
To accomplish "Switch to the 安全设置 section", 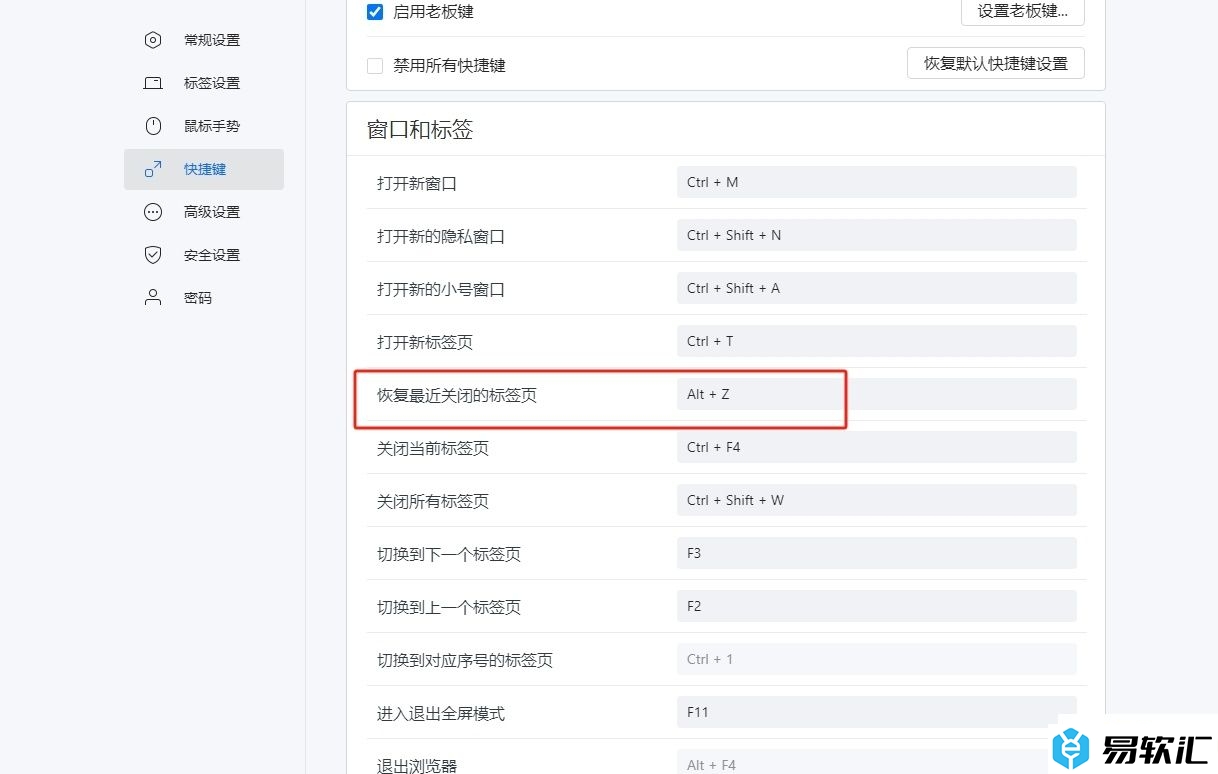I will pos(212,255).
